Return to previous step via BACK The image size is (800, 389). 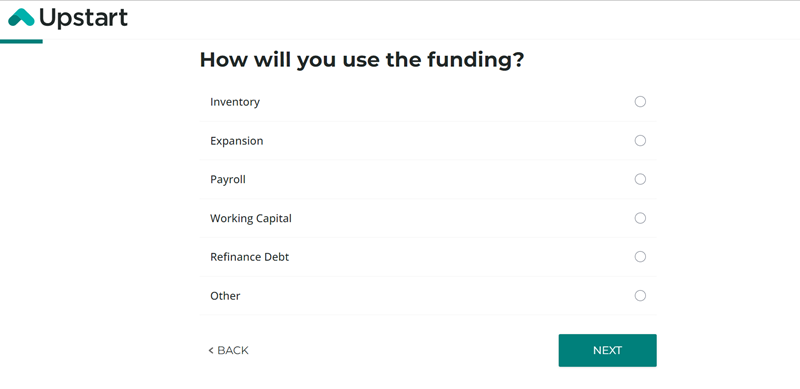(x=229, y=350)
